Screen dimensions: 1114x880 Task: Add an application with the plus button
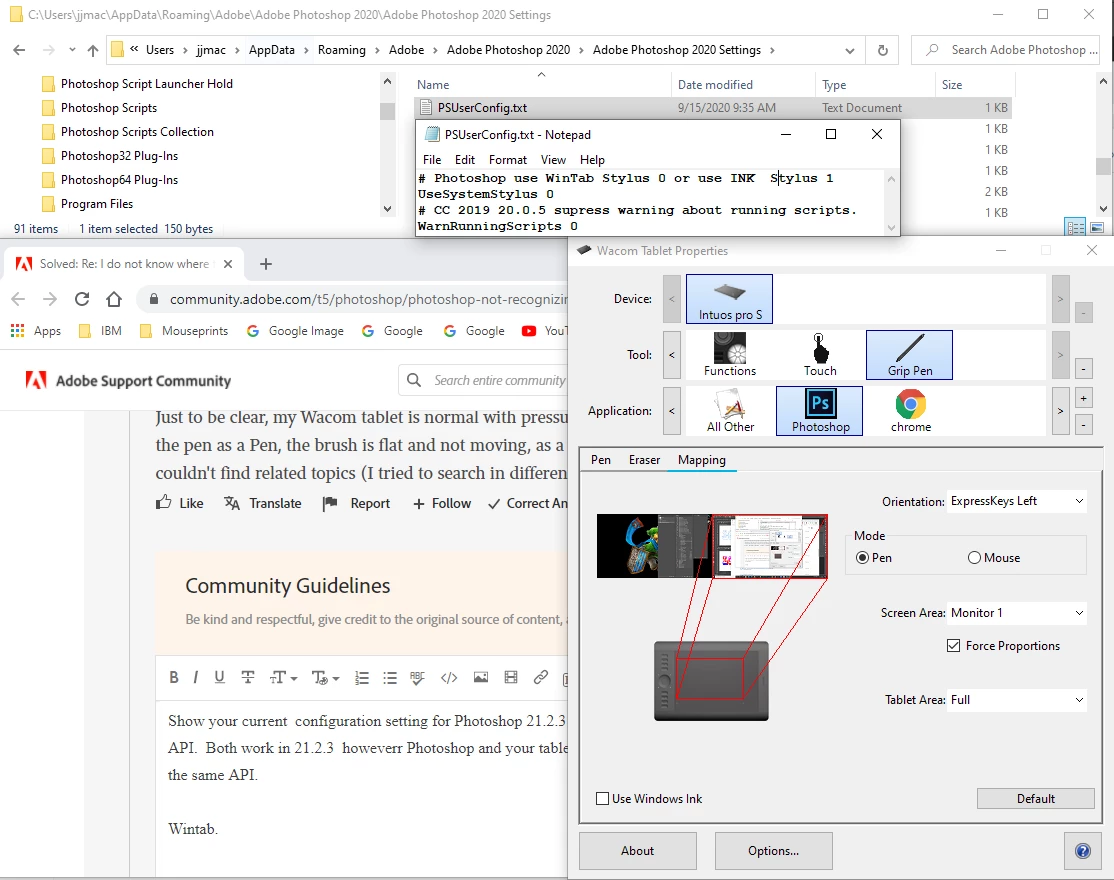click(1083, 398)
